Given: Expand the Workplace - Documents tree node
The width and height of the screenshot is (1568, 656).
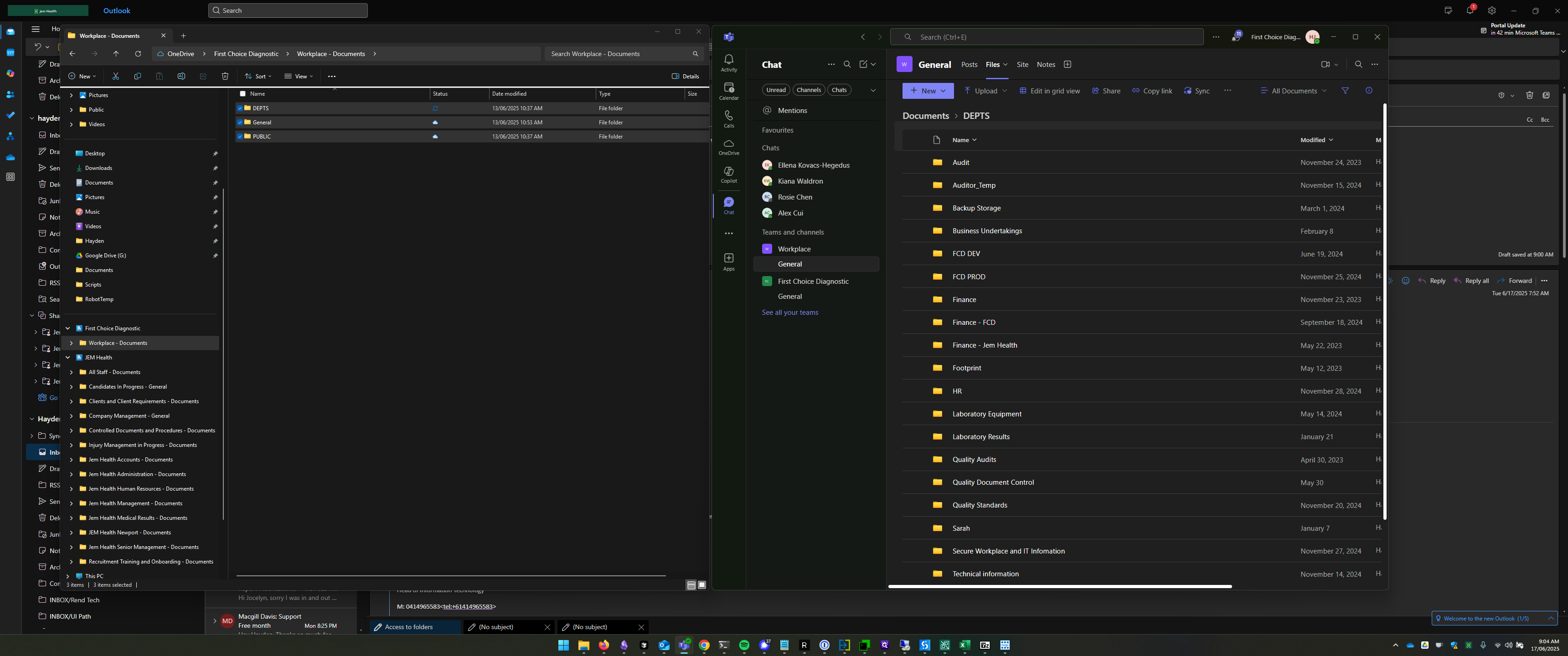Looking at the screenshot, I should (x=71, y=343).
